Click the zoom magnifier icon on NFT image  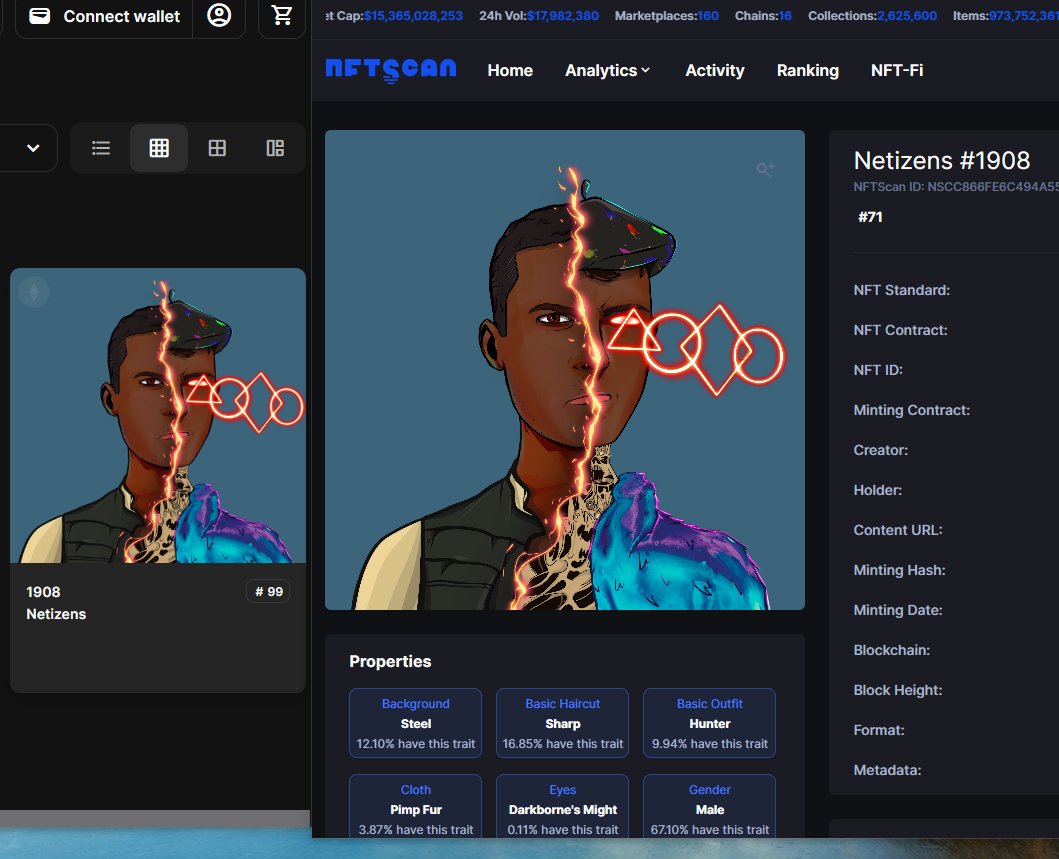[765, 170]
